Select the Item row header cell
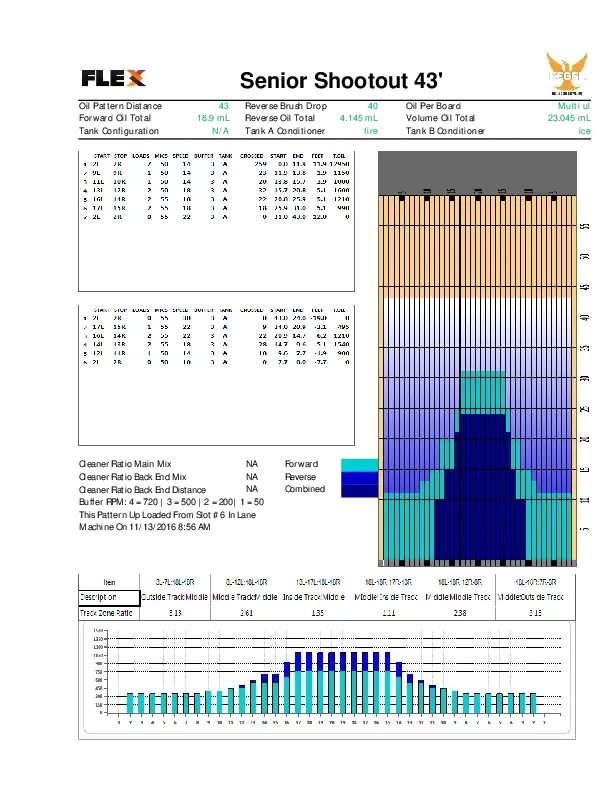This screenshot has height=792, width=612. coord(109,581)
